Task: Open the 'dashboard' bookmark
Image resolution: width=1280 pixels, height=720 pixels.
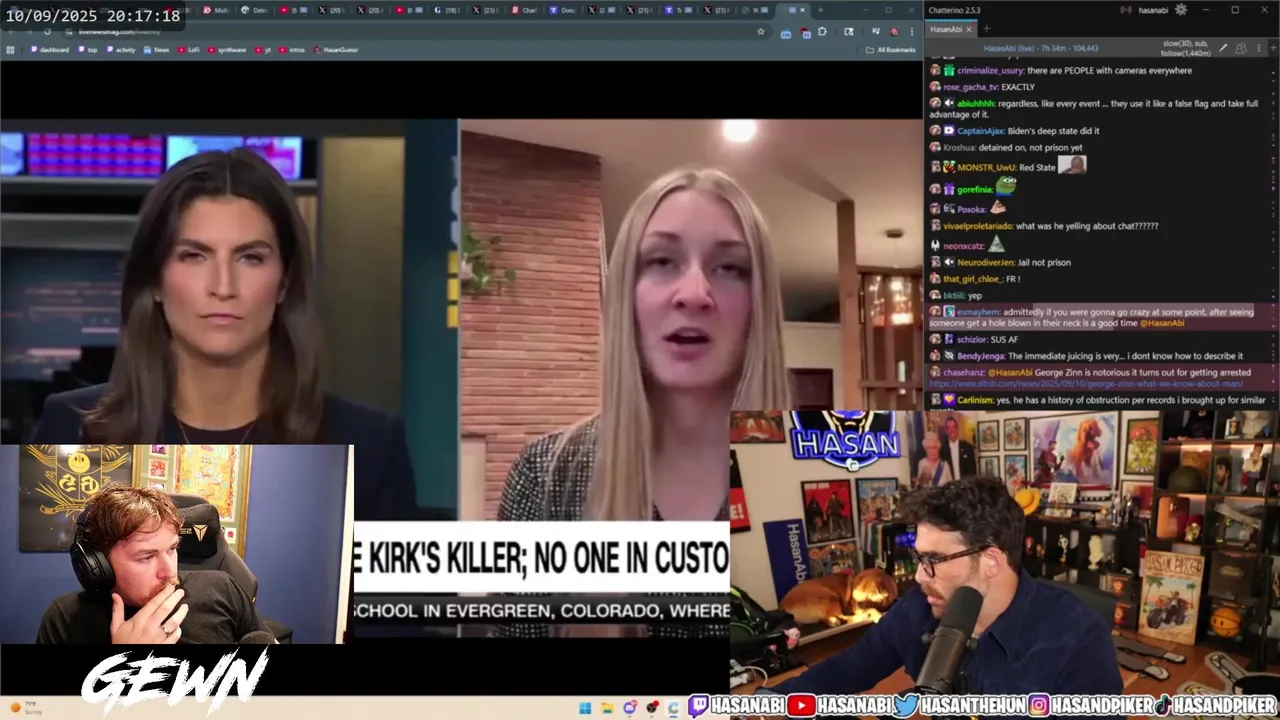Action: point(49,50)
